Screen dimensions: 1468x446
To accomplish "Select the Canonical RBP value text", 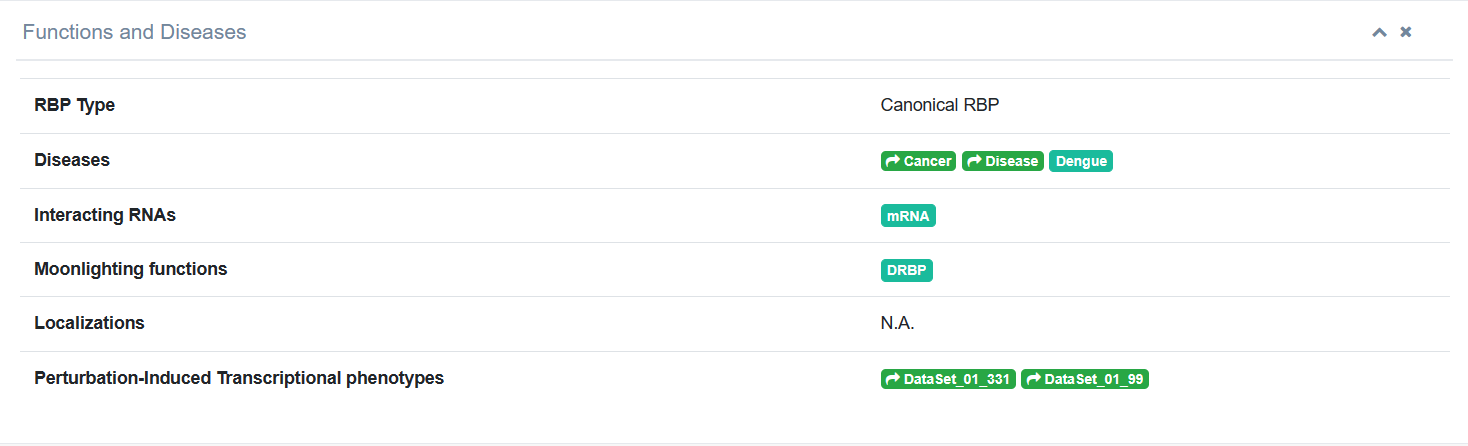I will coord(940,105).
